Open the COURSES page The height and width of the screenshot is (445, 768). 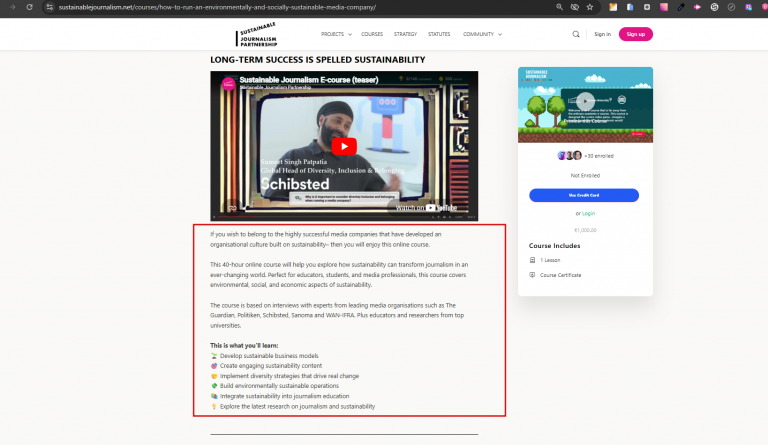[x=372, y=34]
